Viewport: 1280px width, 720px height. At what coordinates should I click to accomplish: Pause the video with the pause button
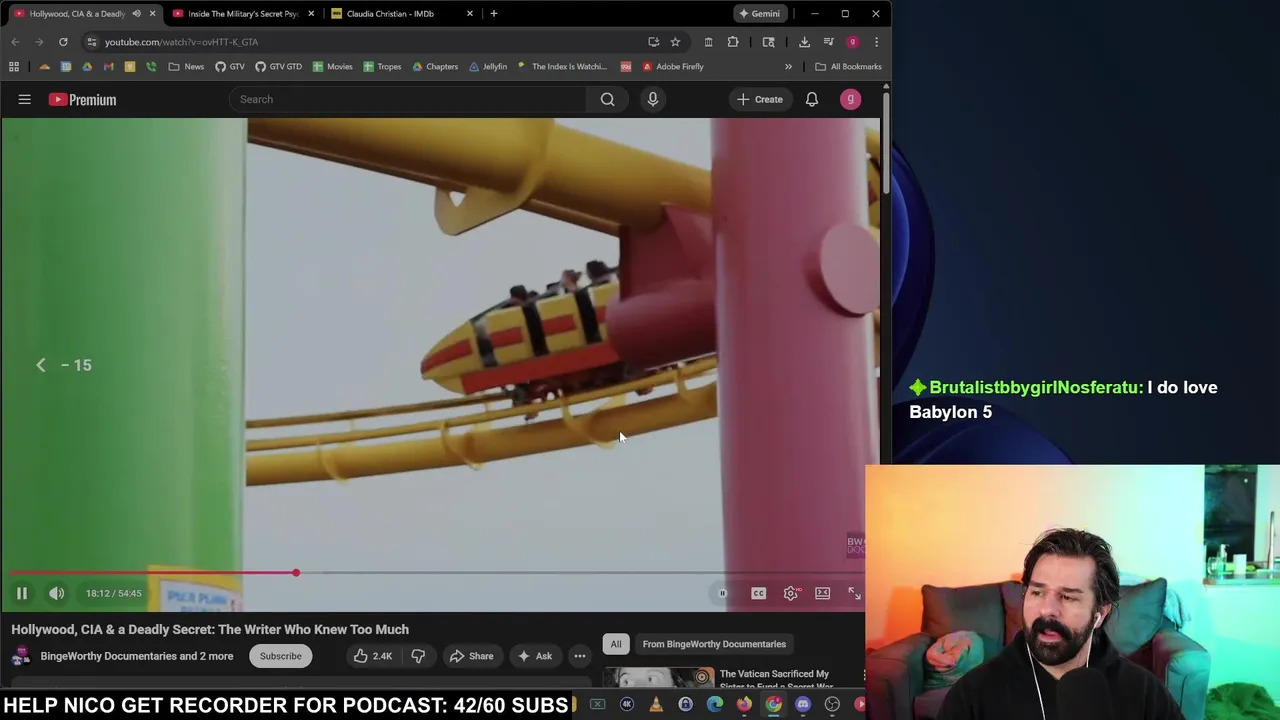click(21, 593)
